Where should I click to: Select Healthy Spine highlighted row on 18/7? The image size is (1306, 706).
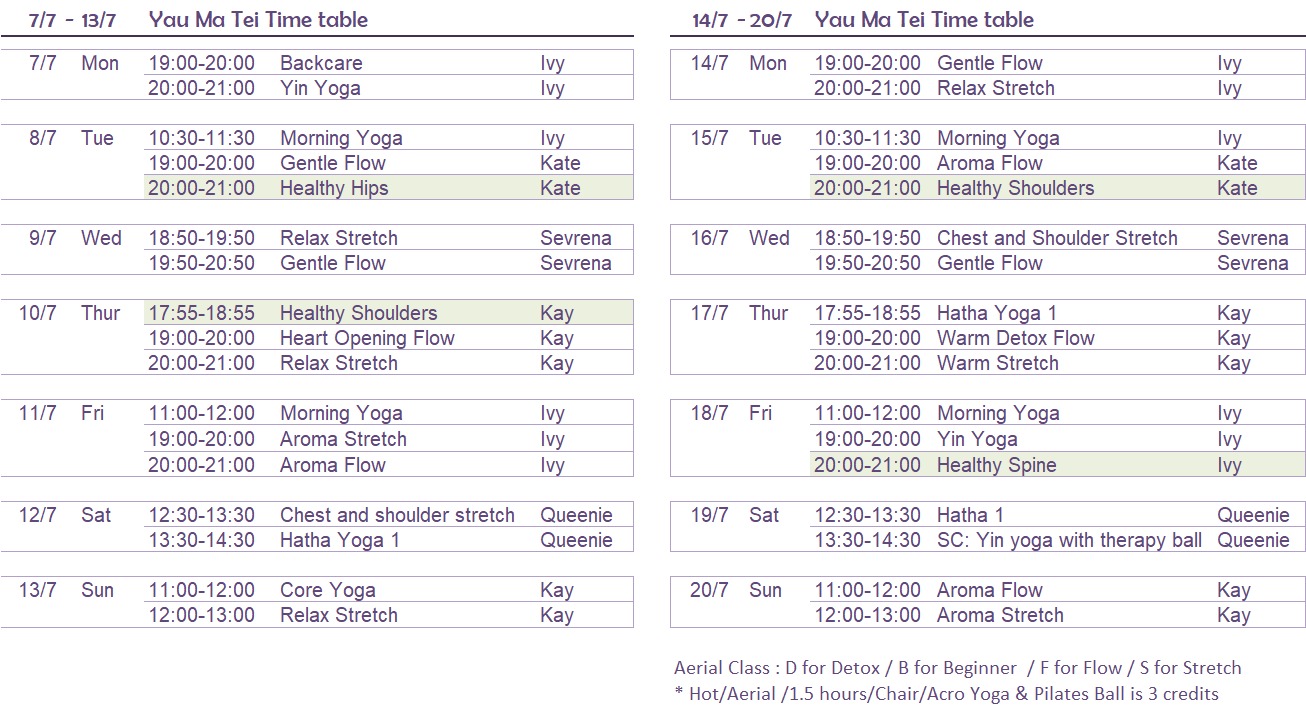click(x=1057, y=464)
